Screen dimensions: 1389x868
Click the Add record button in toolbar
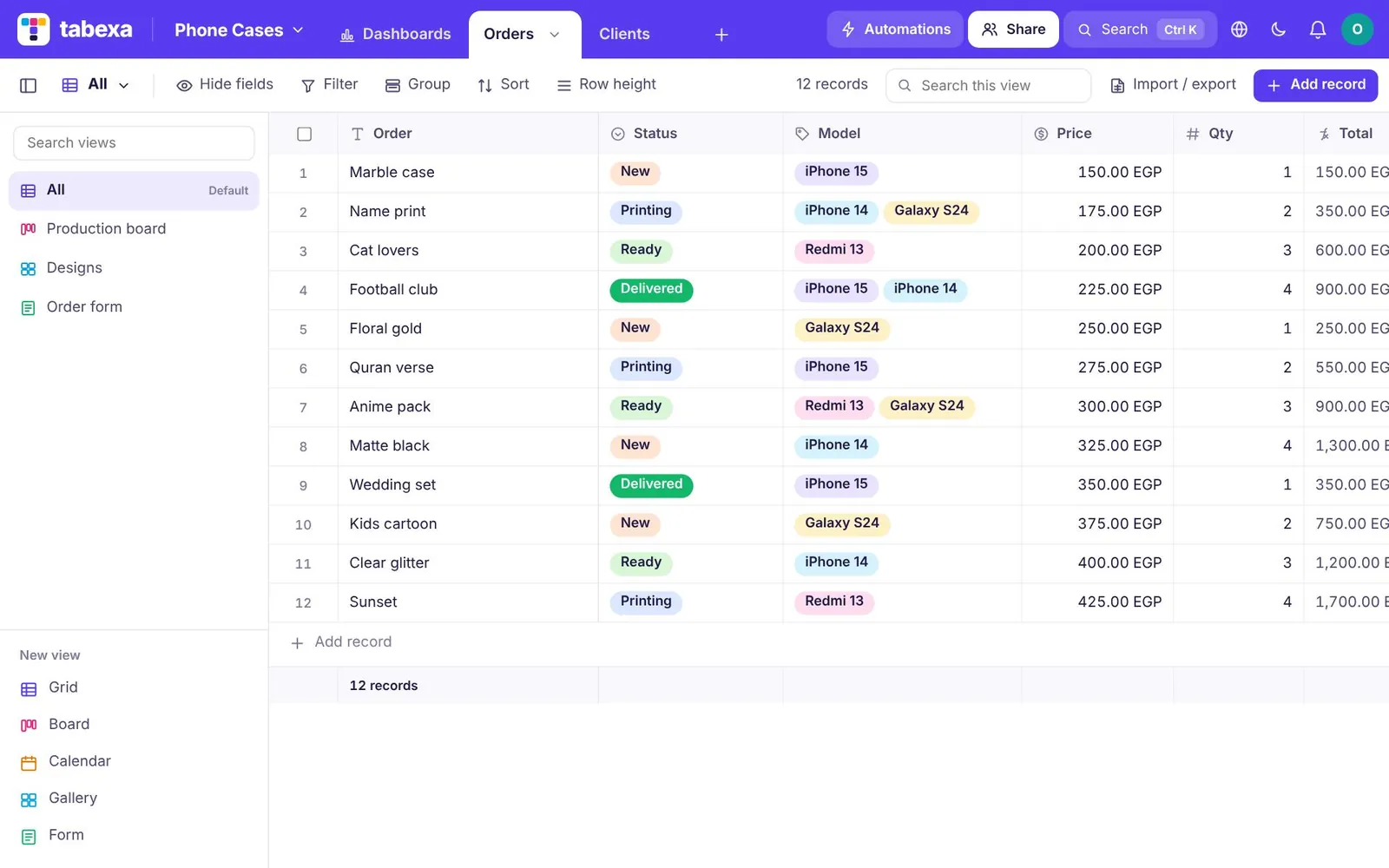1315,85
